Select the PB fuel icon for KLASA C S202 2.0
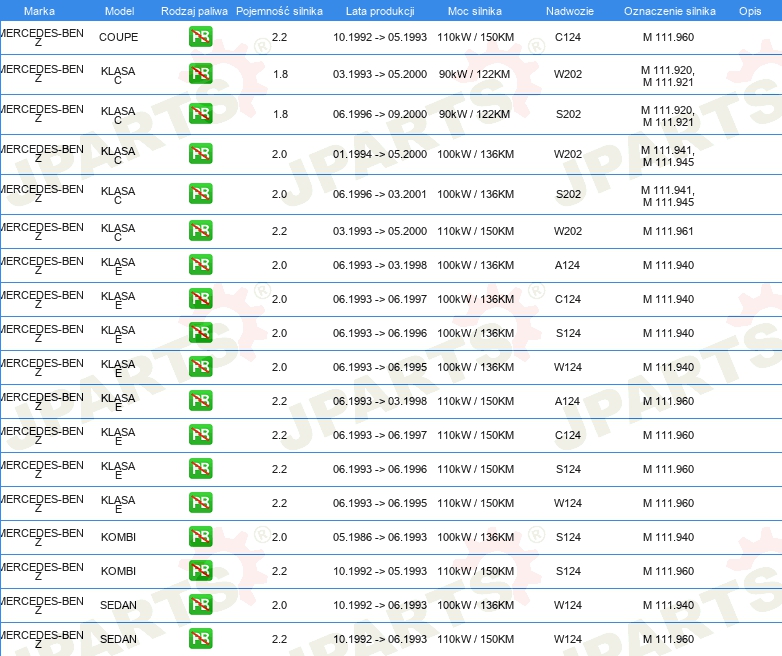This screenshot has width=782, height=656. tap(200, 194)
